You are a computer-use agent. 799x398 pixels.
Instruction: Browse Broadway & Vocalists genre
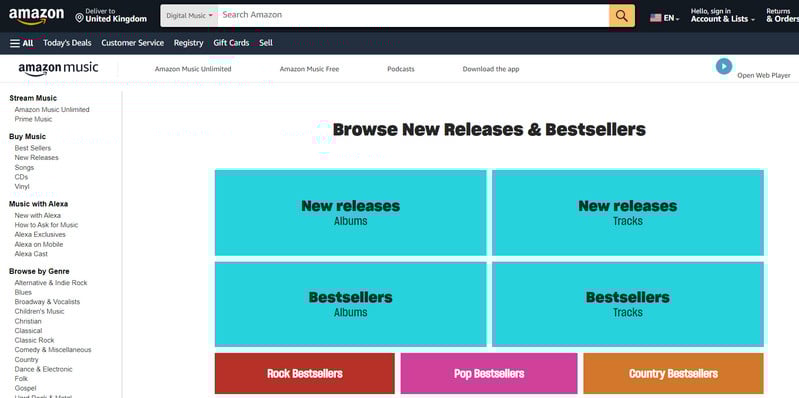coord(47,302)
